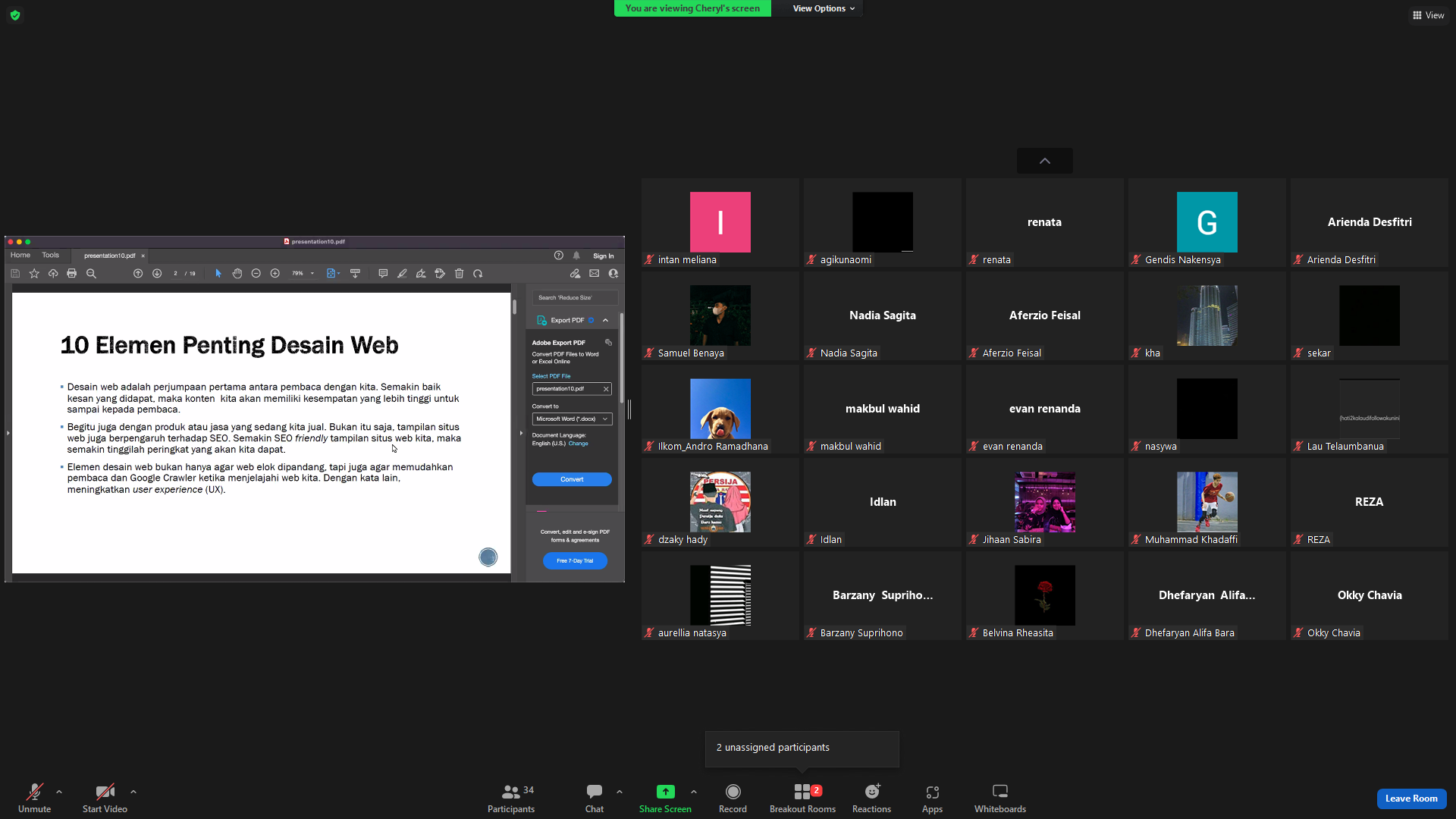Expand chat options arrow next to Chat
1456x819 pixels.
(620, 792)
